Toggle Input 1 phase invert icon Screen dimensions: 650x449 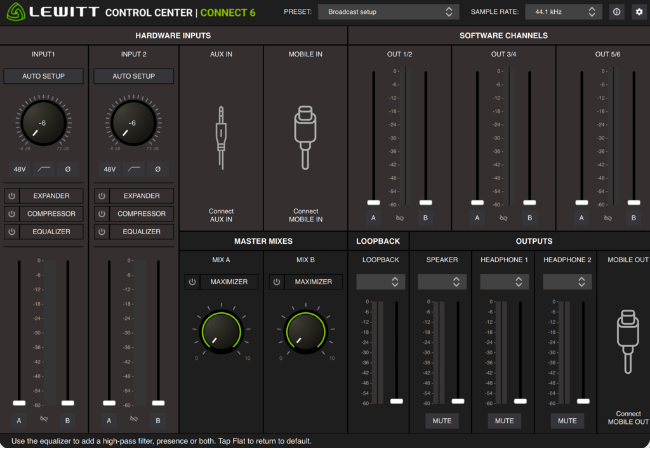[x=68, y=169]
